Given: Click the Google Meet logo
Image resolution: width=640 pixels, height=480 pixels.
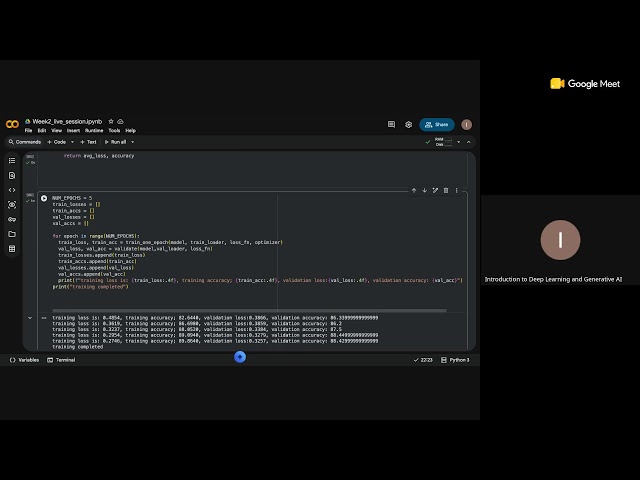Looking at the screenshot, I should click(x=585, y=84).
